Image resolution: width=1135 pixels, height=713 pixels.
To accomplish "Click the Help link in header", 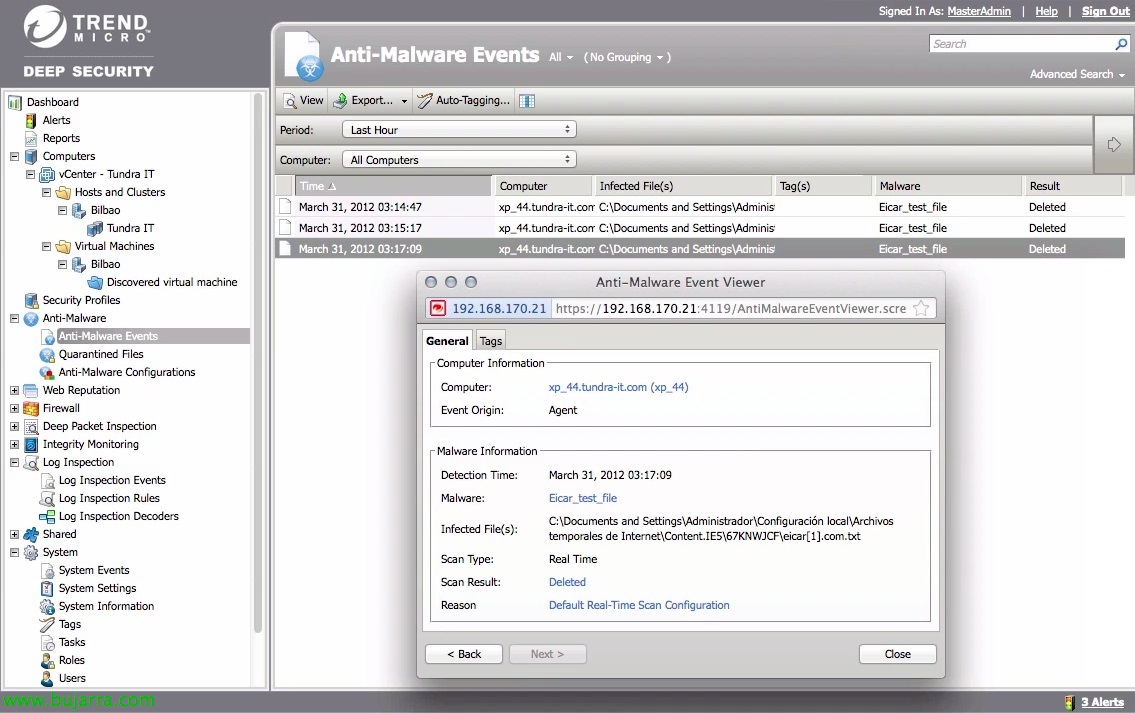I will [x=1046, y=11].
